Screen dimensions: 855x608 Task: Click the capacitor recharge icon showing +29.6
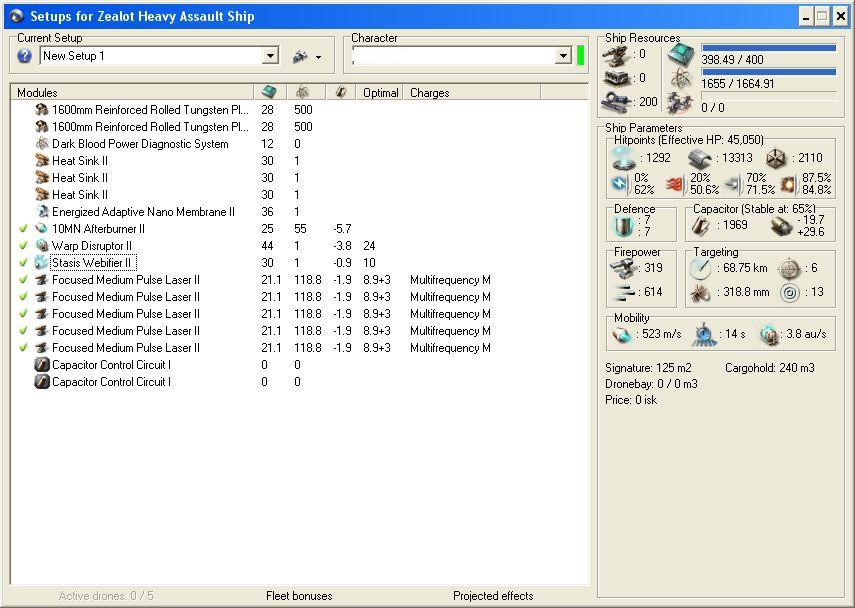(x=781, y=226)
